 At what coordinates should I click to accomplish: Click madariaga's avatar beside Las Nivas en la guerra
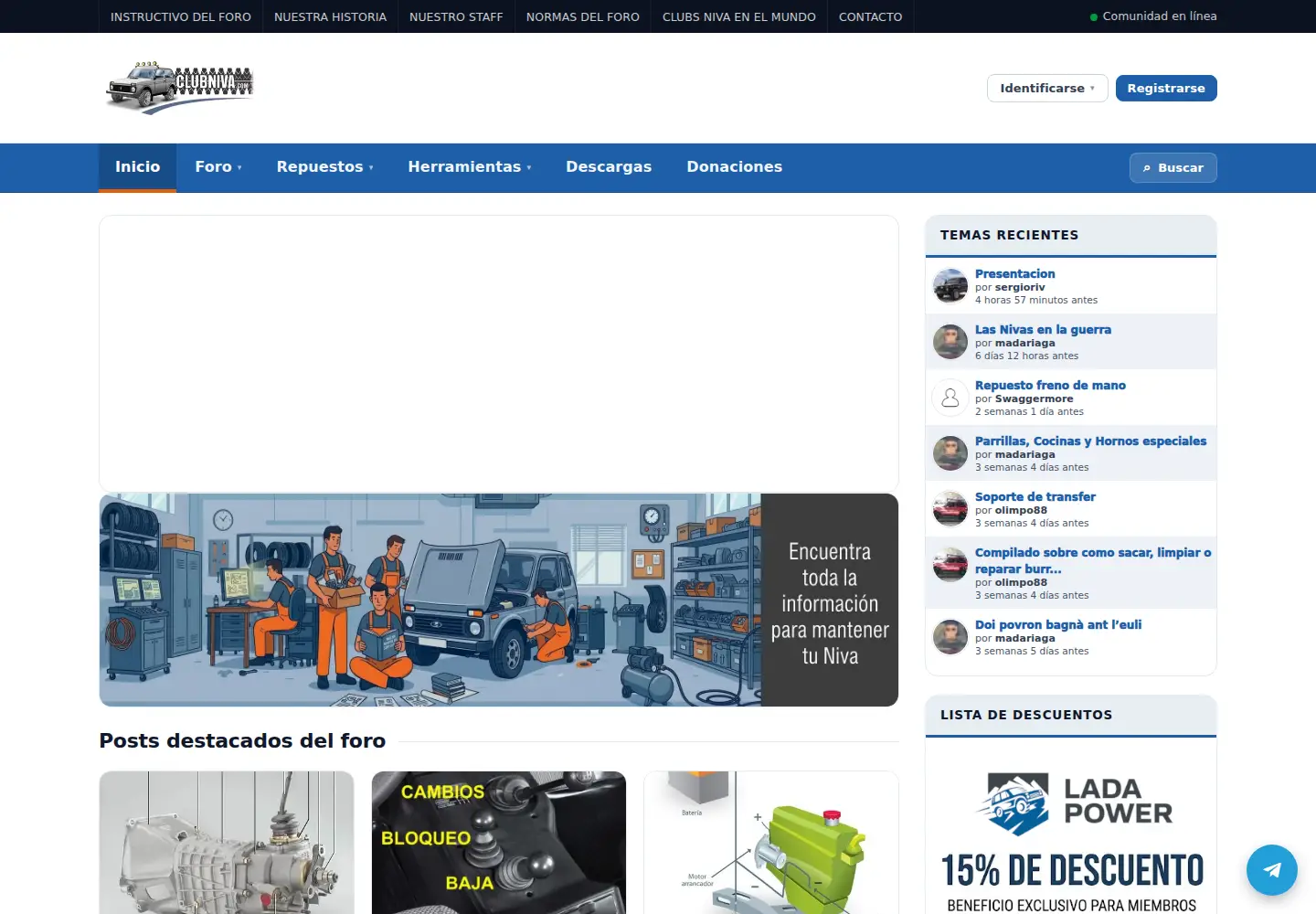tap(950, 342)
